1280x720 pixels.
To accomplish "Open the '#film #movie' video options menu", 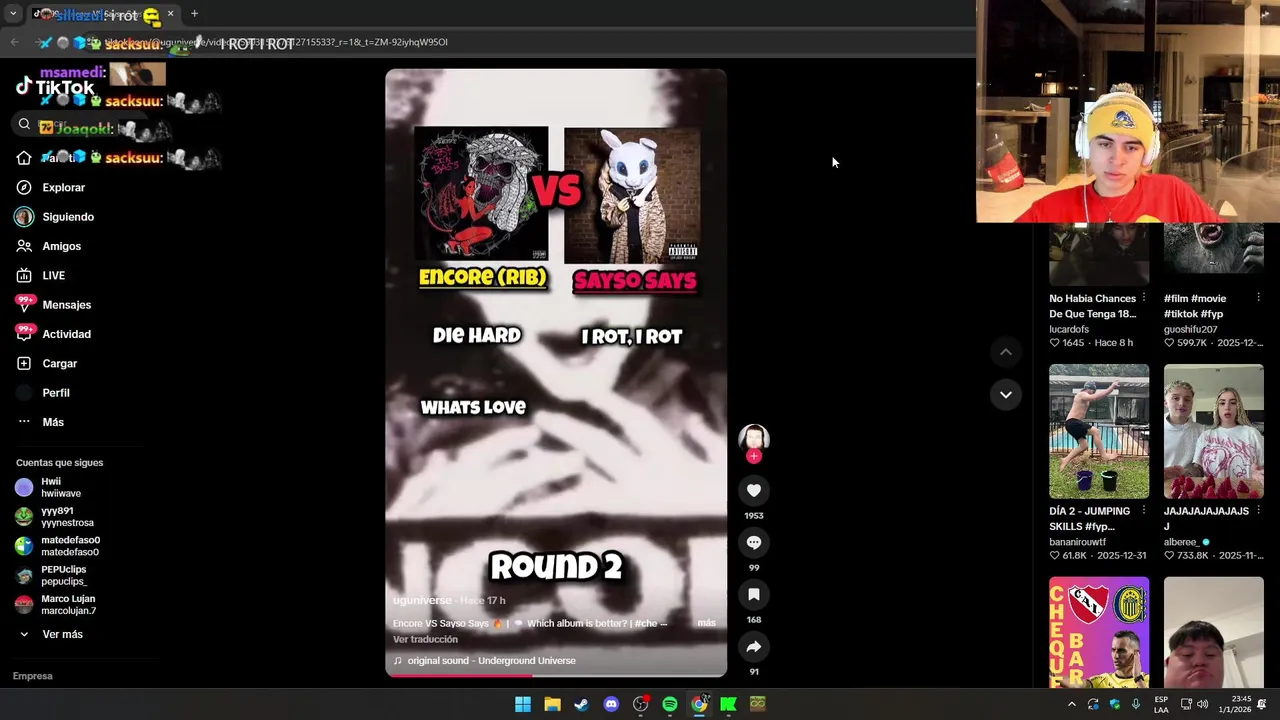I will coord(1258,298).
